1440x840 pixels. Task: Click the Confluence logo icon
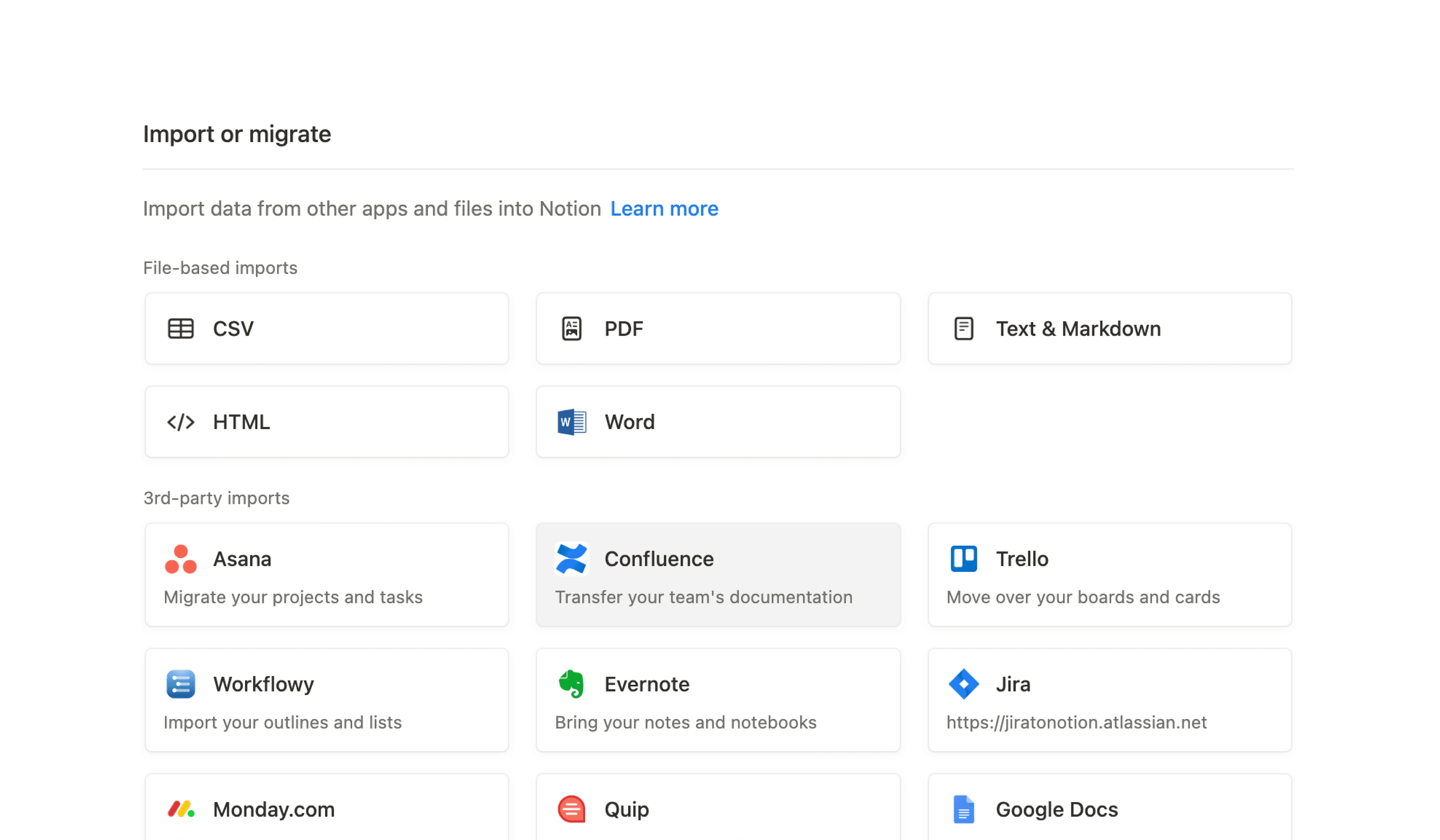coord(571,559)
